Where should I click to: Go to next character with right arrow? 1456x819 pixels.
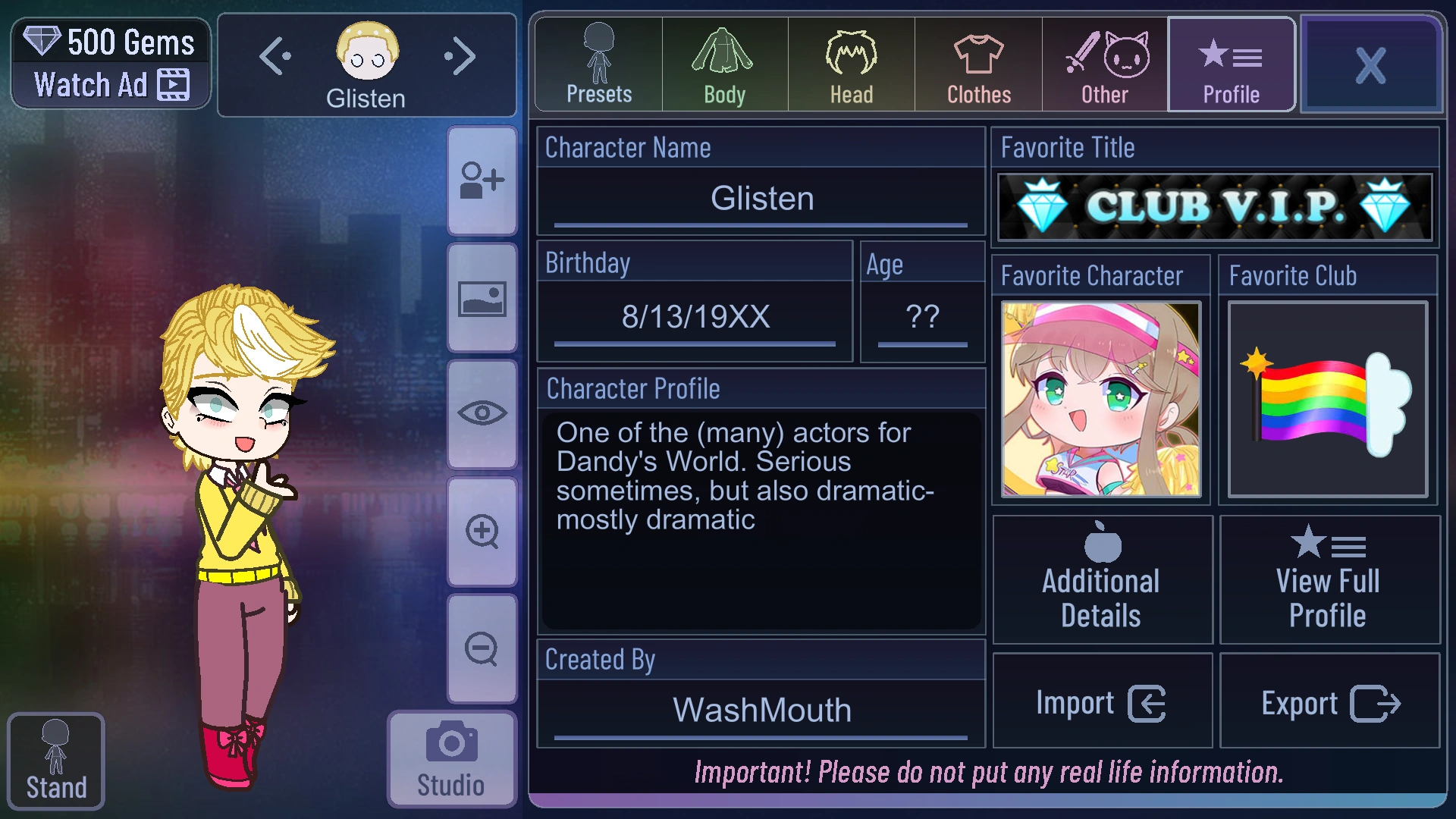tap(460, 56)
